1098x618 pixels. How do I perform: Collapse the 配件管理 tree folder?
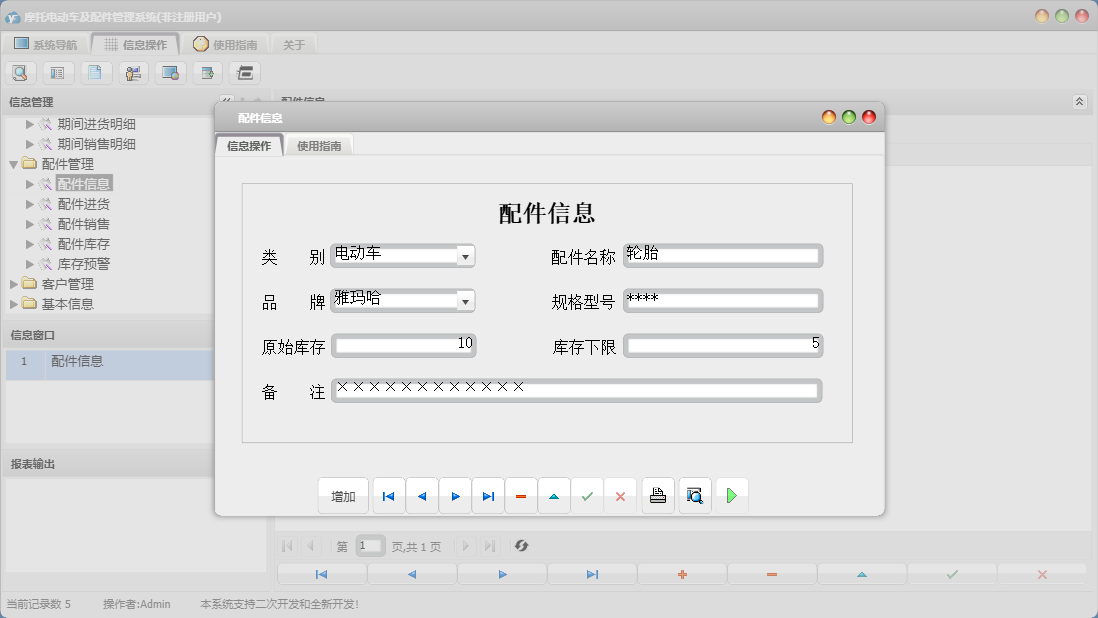click(14, 164)
